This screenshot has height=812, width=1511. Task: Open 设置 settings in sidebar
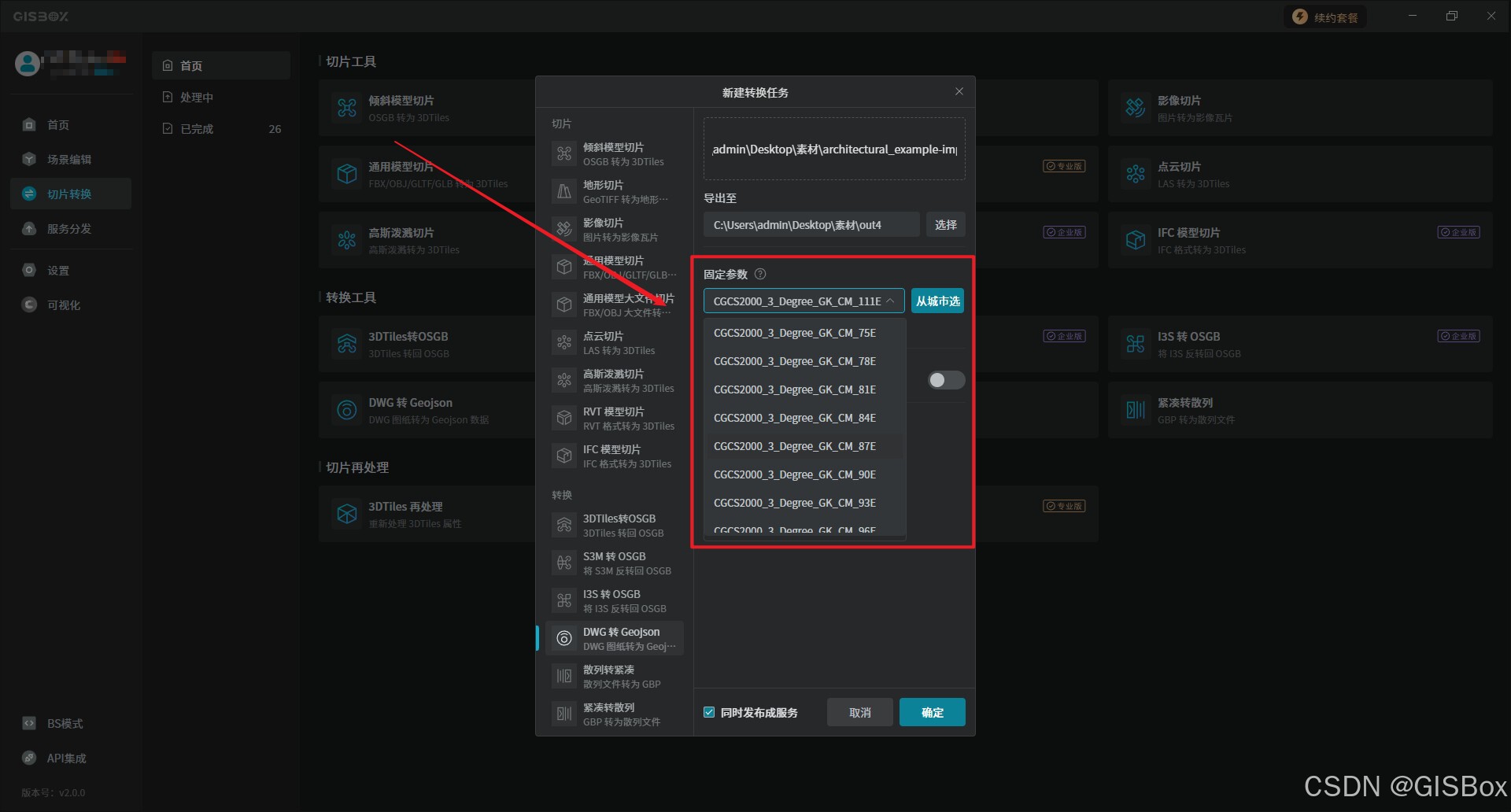[71, 270]
